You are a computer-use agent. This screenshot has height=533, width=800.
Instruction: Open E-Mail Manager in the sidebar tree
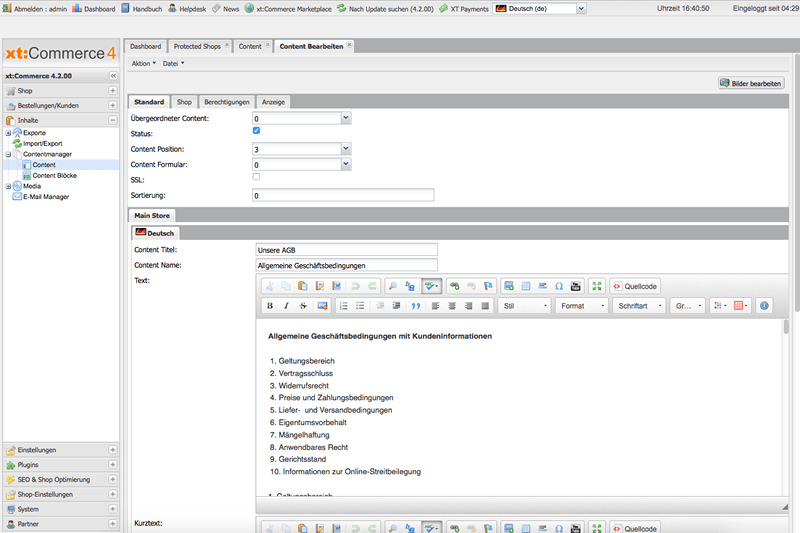46,196
